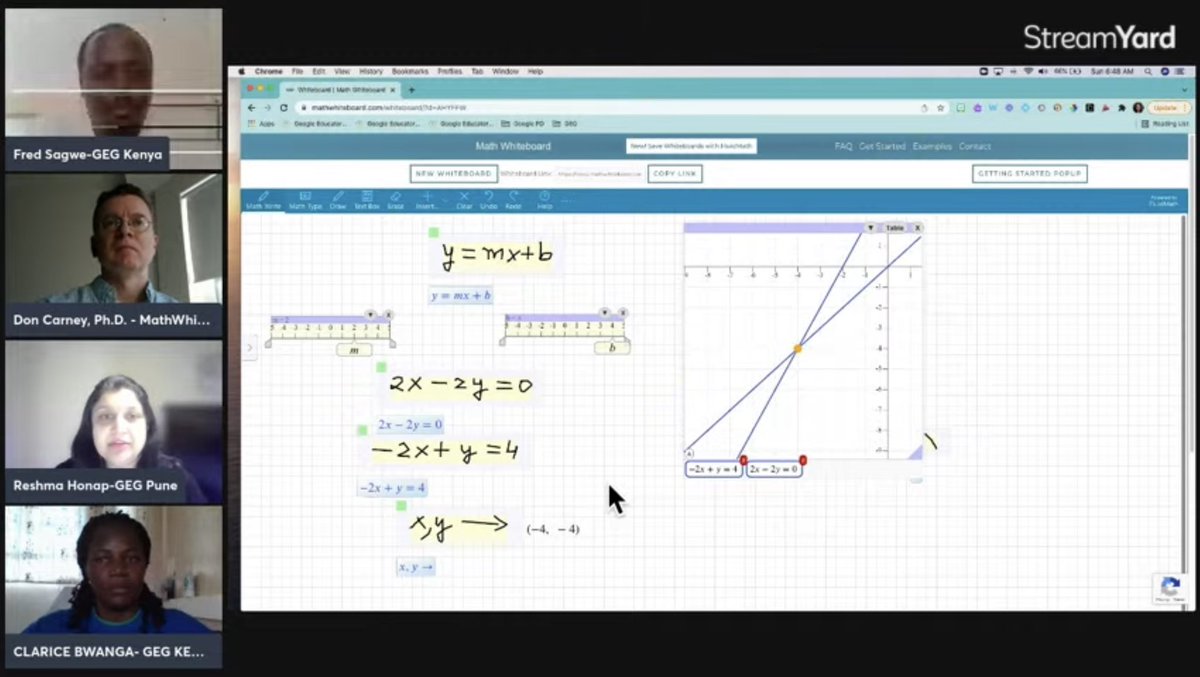1200x677 pixels.
Task: Open the Edit menu
Action: click(319, 72)
